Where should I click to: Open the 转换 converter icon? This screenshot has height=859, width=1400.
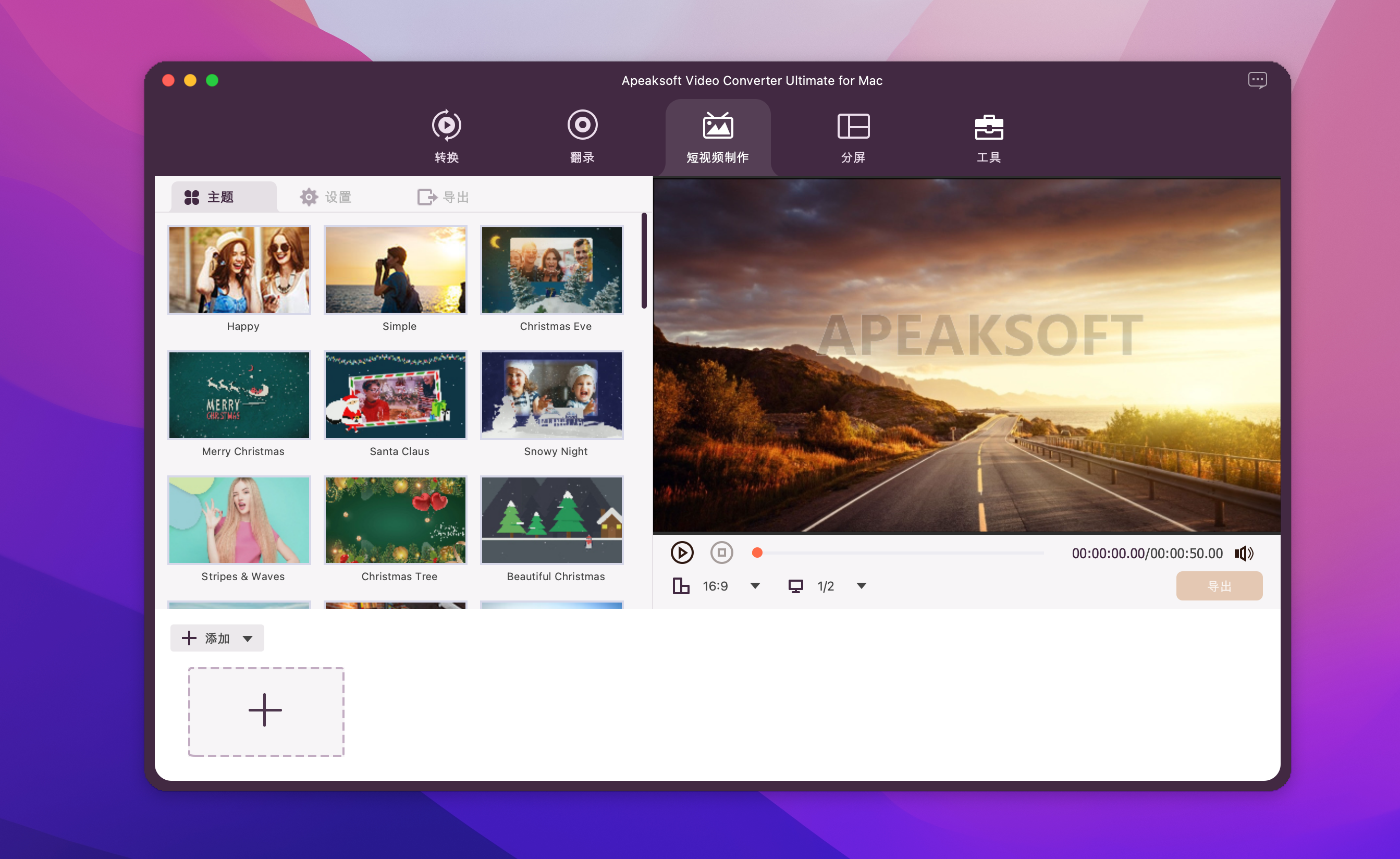446,126
